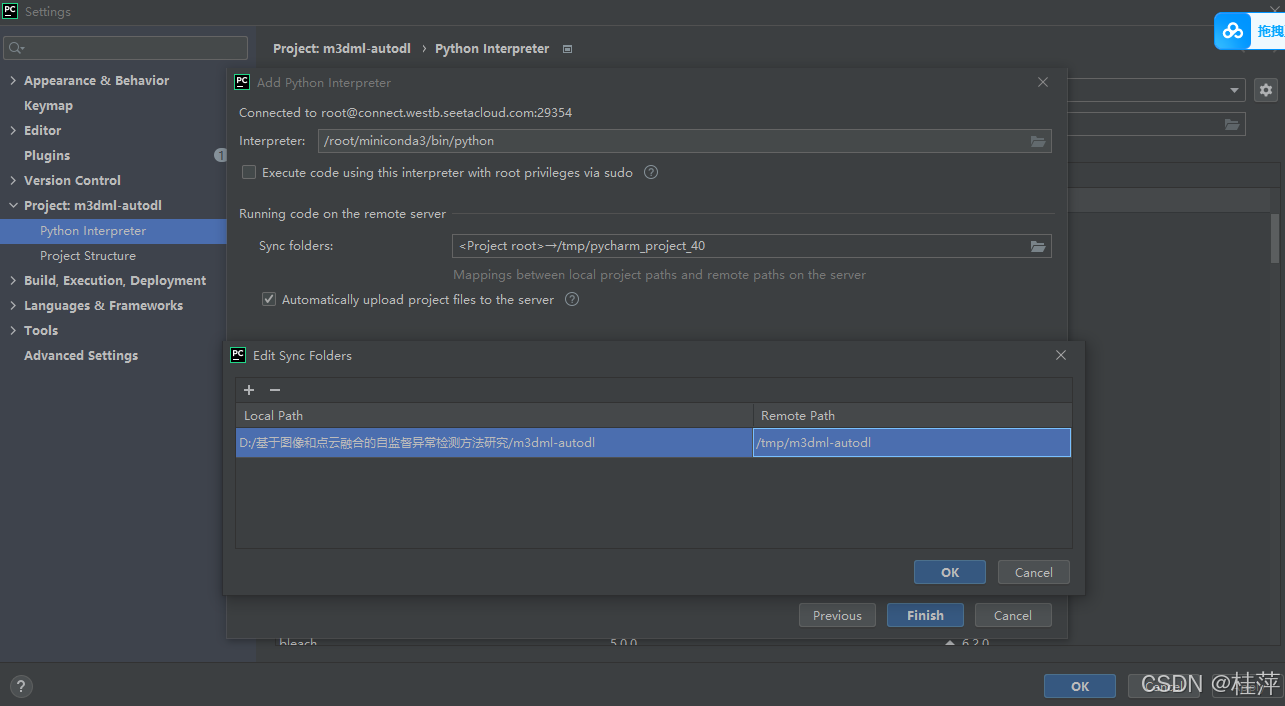Show help for automatic upload option
The image size is (1285, 706).
pos(571,299)
